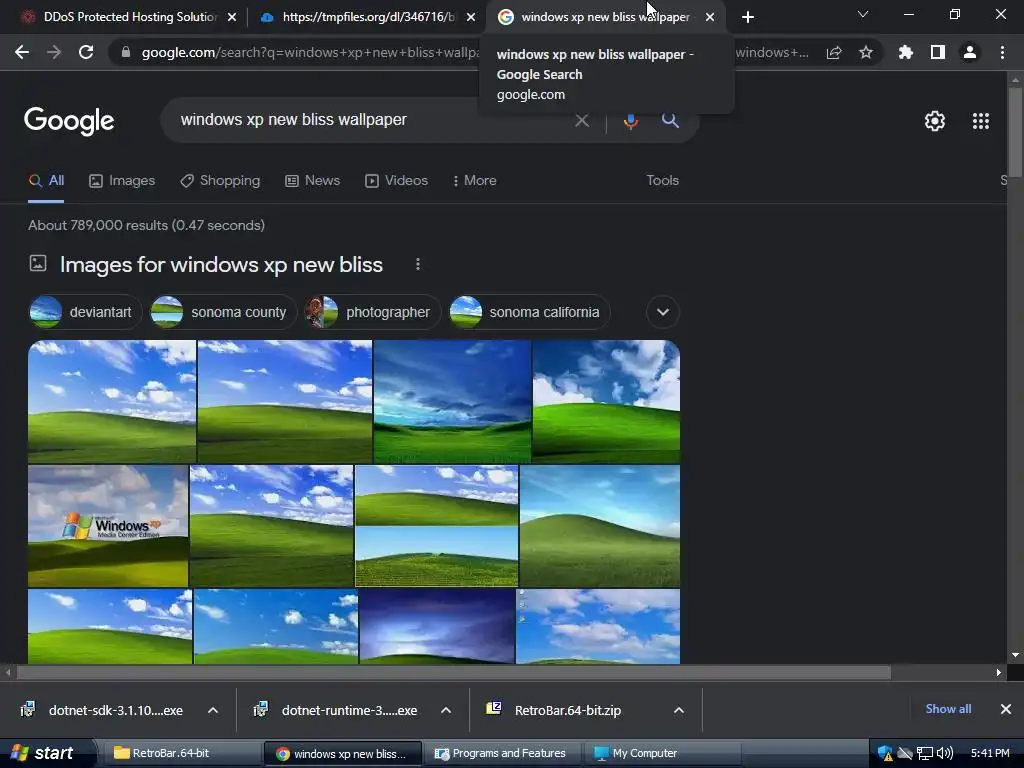
Task: Click the address bar URL
Action: (310, 52)
